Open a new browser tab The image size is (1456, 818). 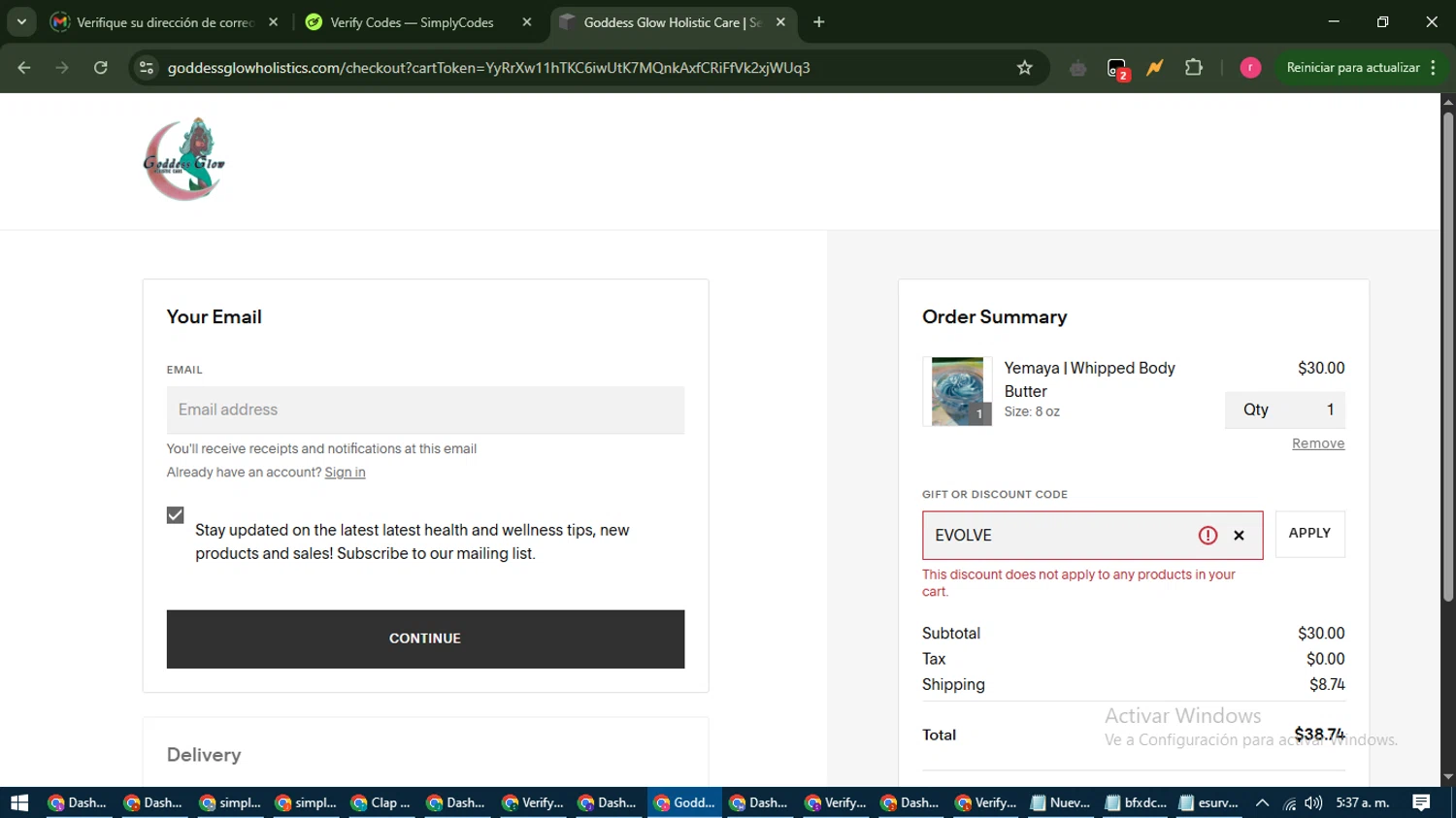coord(819,22)
